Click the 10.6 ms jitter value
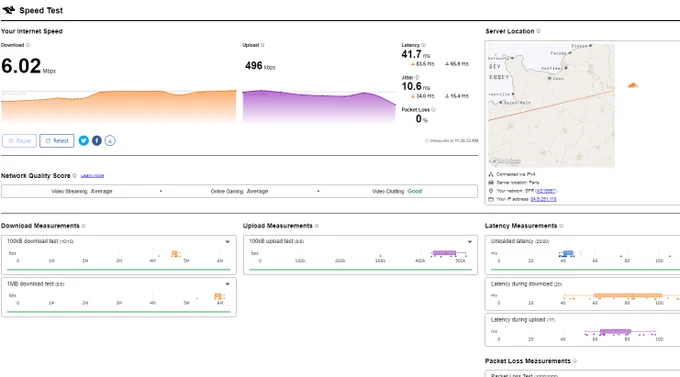Viewport: 680px width, 377px height. point(415,86)
